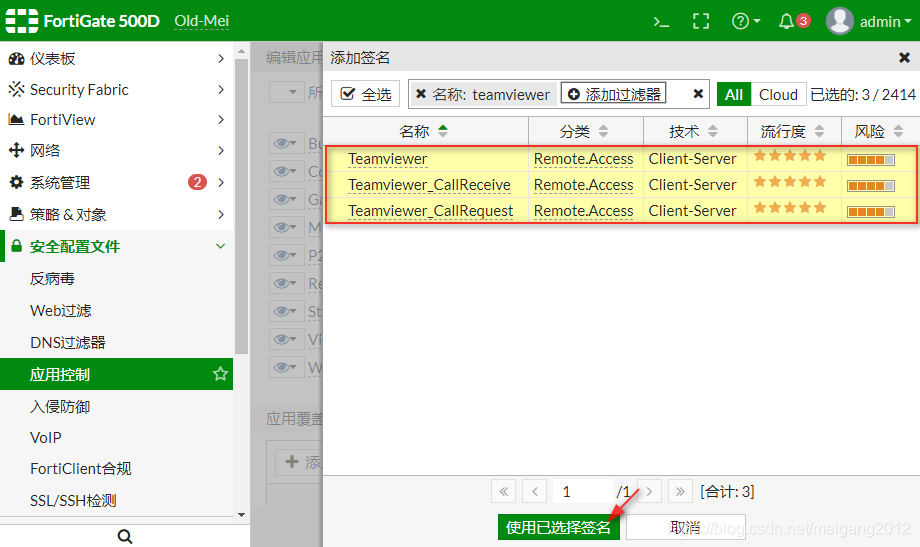Toggle the eye icon on second background row
The height and width of the screenshot is (547, 920).
(x=286, y=171)
